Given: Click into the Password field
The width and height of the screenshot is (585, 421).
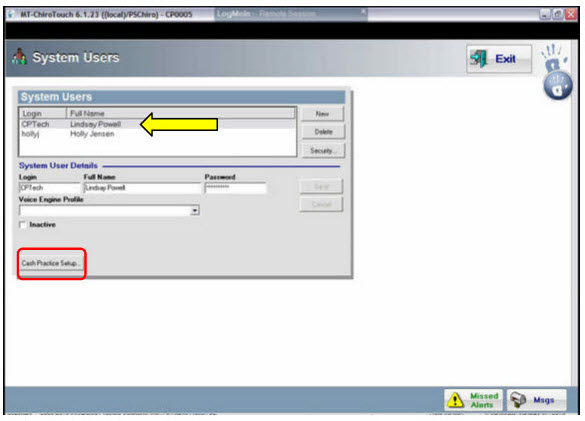Looking at the screenshot, I should [236, 188].
